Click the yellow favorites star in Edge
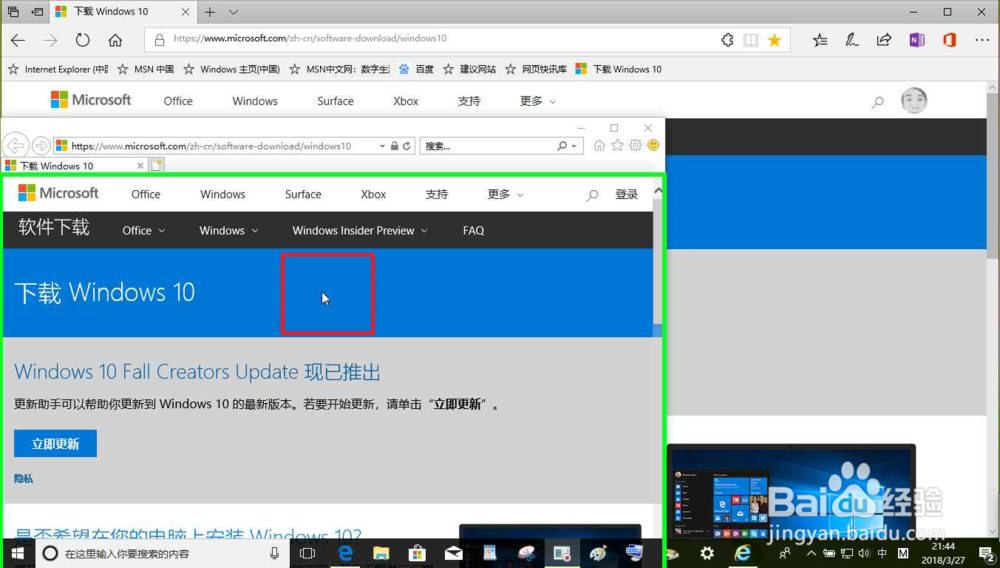1000x568 pixels. point(774,40)
